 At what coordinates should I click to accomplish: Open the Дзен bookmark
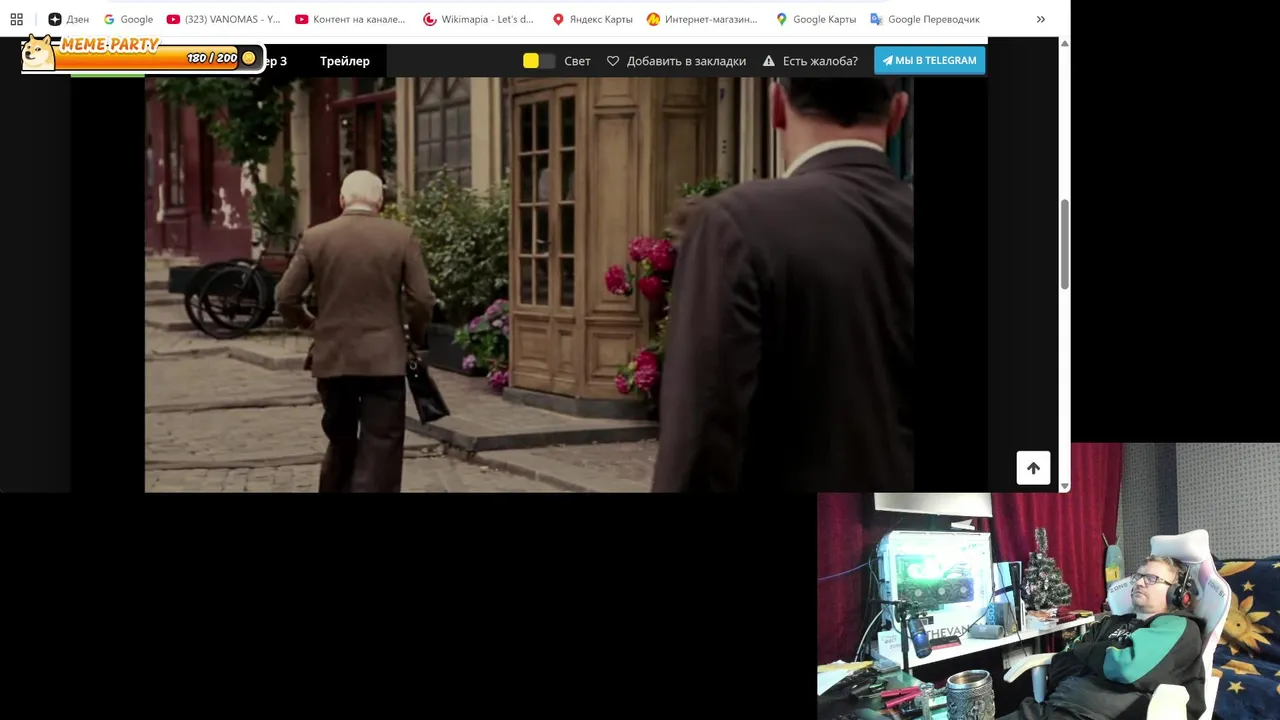[x=69, y=19]
